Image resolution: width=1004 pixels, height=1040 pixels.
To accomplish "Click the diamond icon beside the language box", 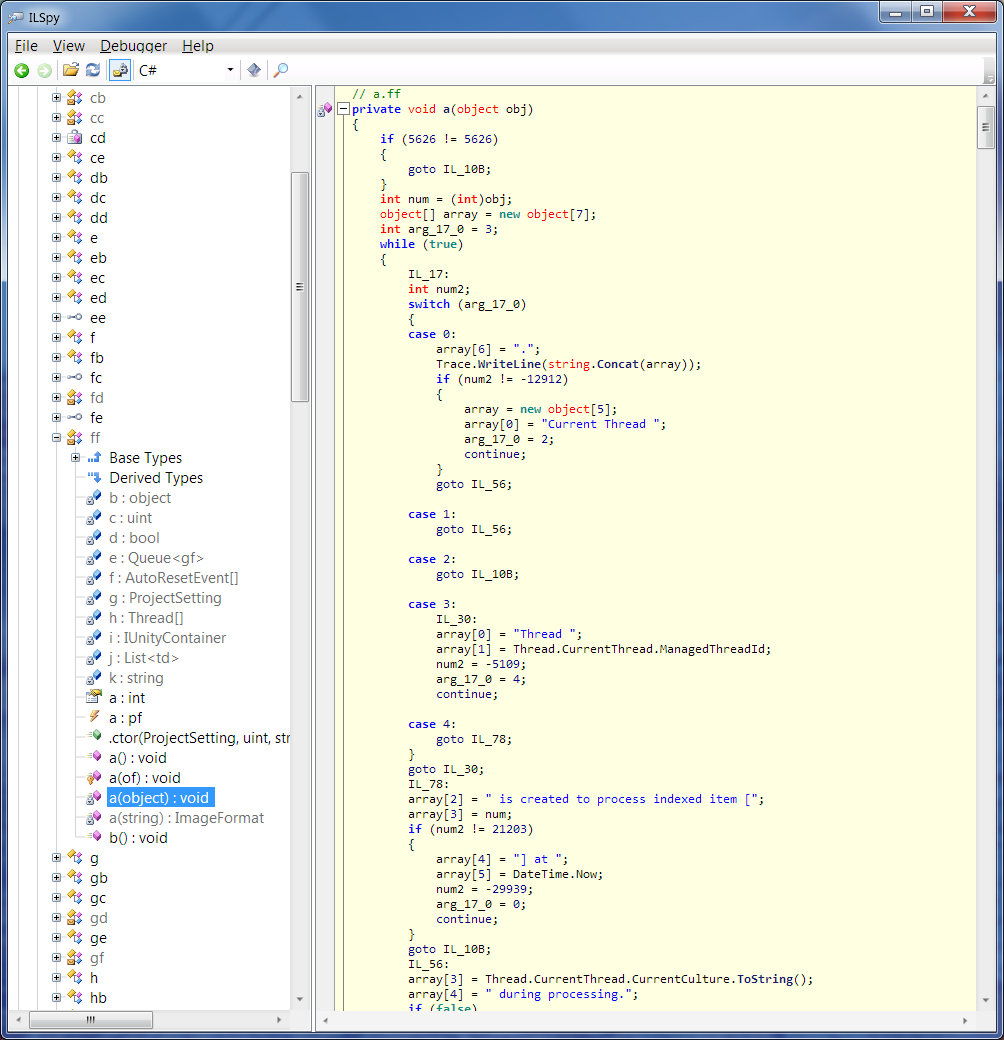I will point(254,70).
